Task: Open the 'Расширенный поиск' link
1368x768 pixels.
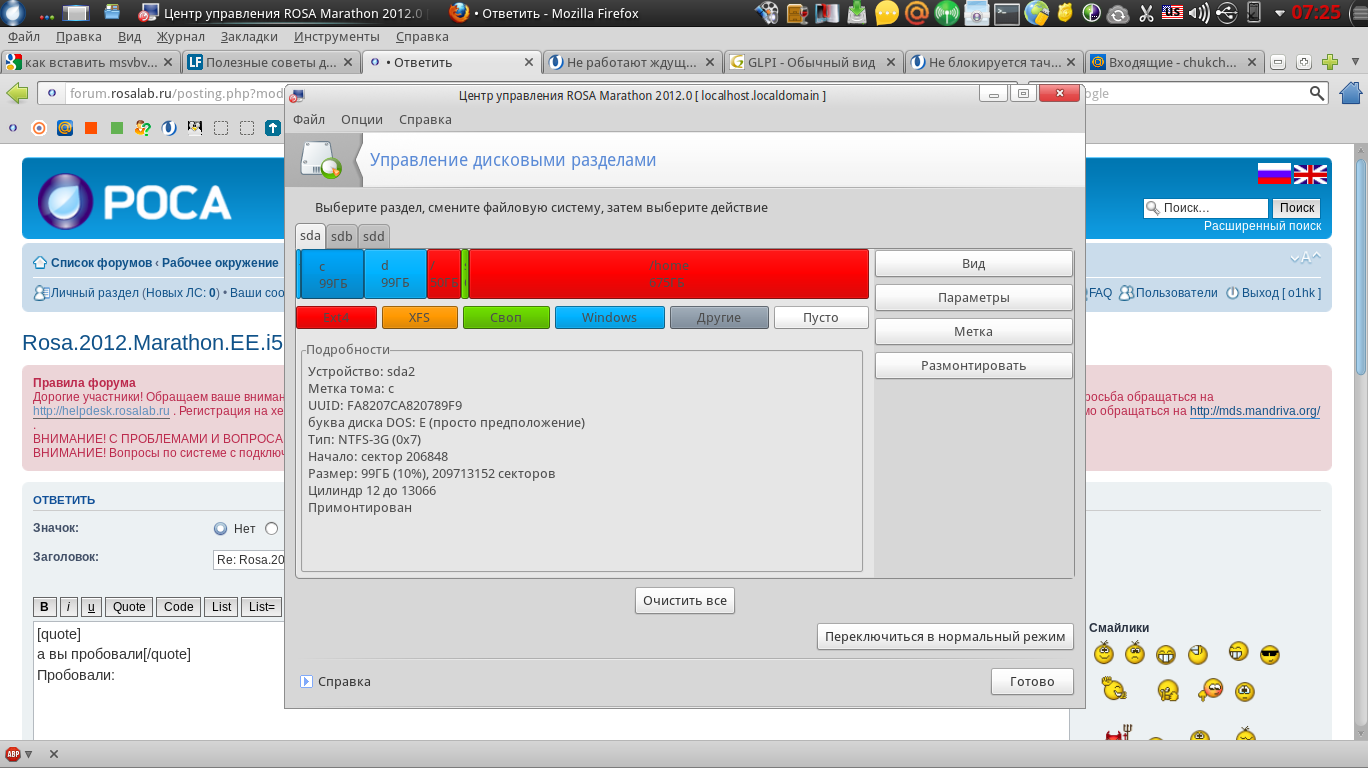Action: [x=1263, y=226]
